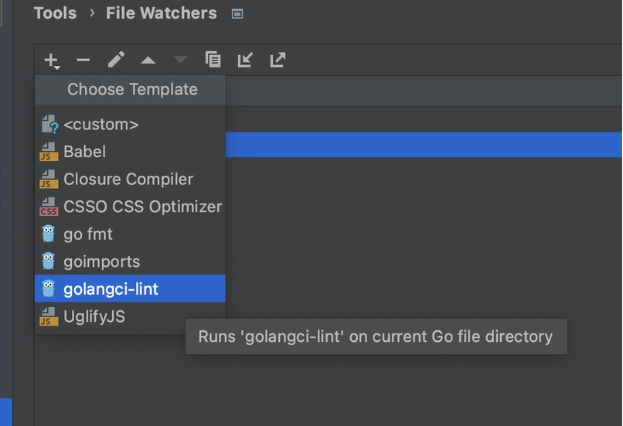
Task: Choose the golangci-lint template
Action: click(110, 289)
